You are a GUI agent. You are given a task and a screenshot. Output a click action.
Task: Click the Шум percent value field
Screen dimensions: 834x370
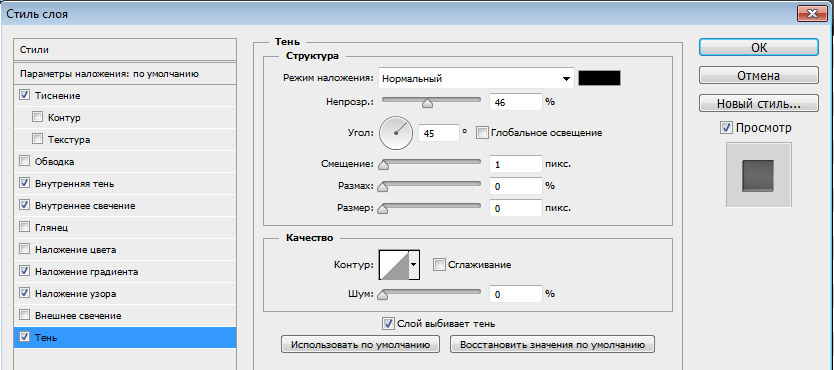(515, 294)
